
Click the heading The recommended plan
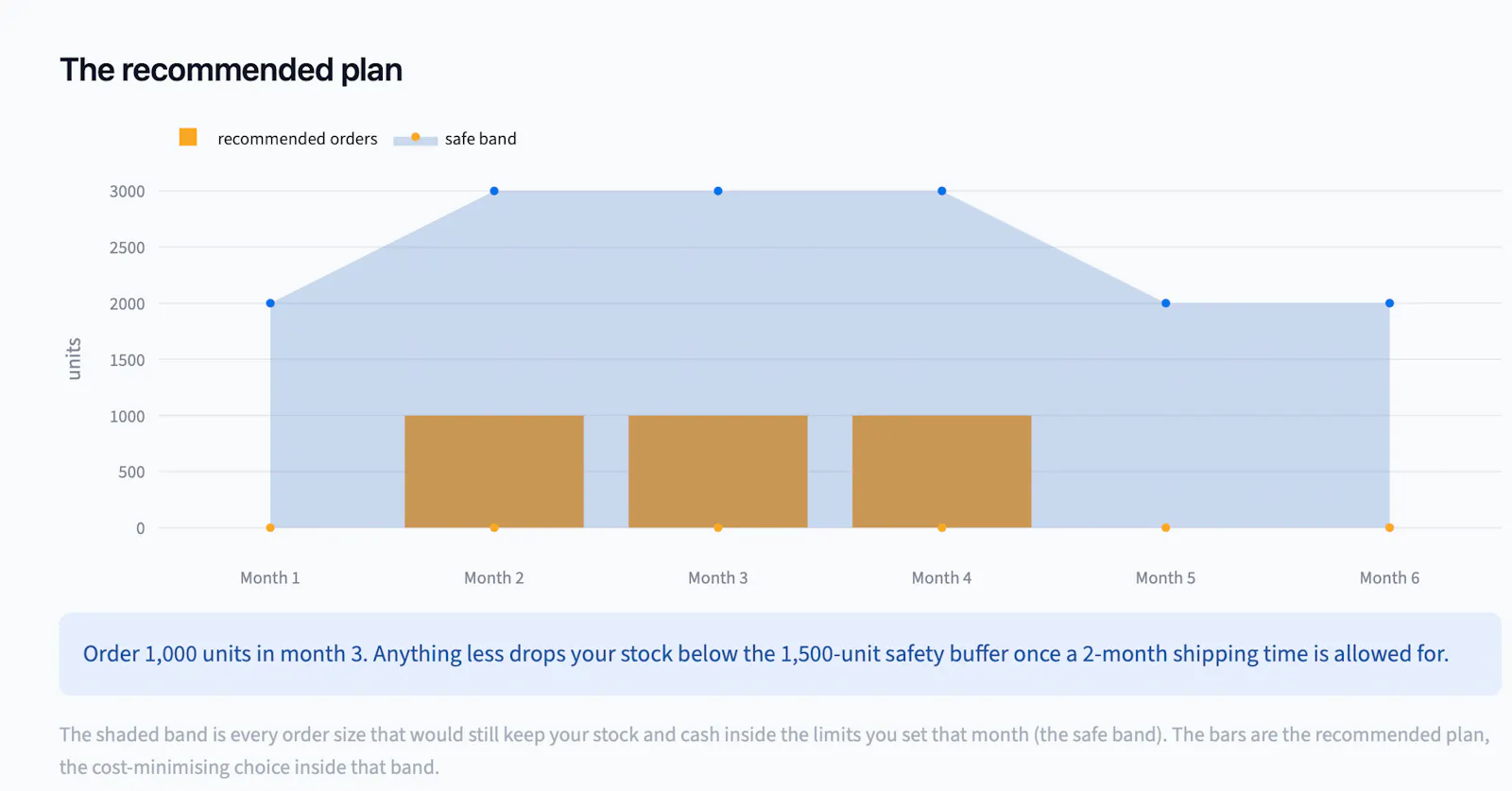pos(232,70)
